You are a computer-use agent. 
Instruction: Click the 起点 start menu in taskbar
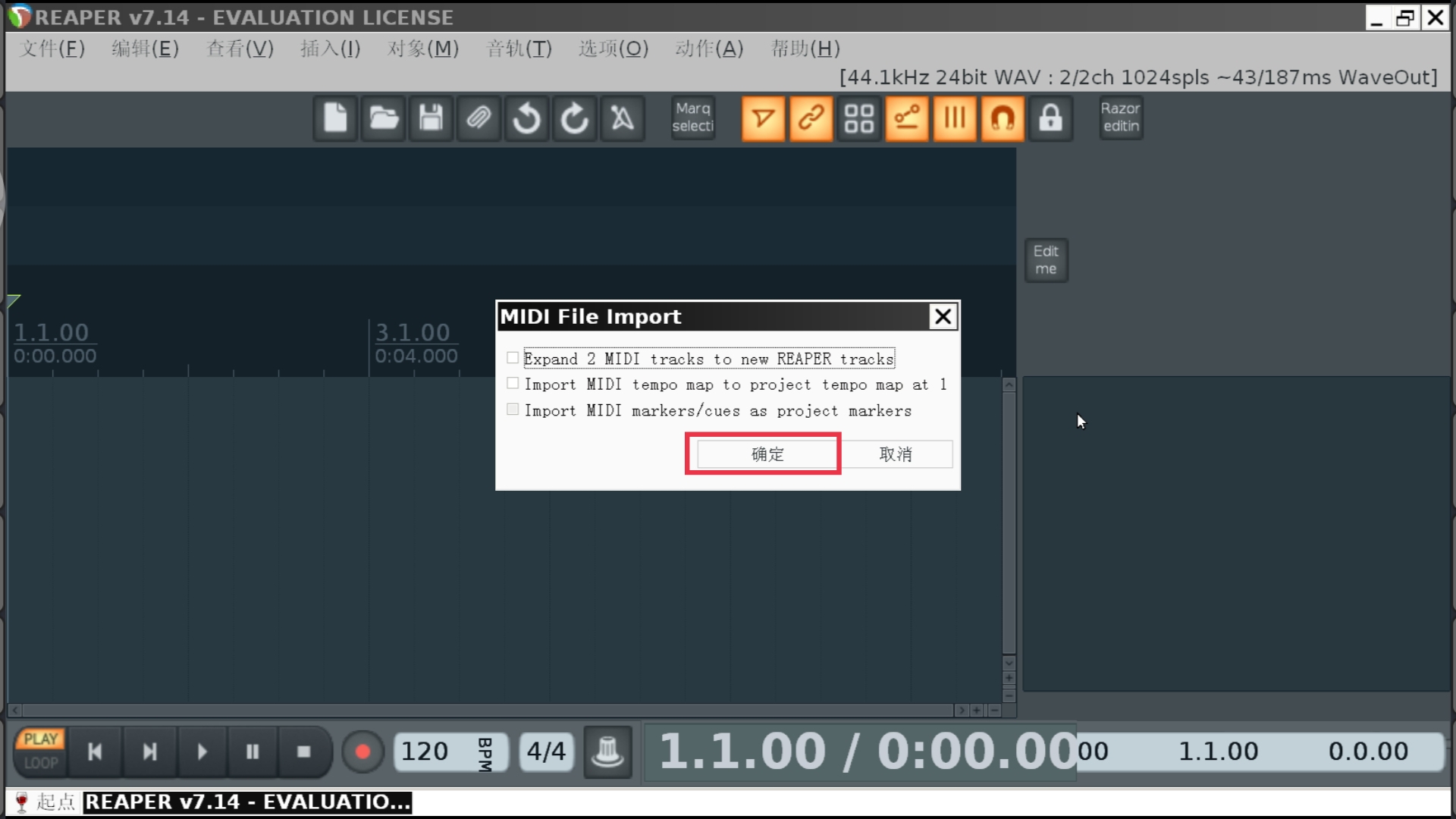click(45, 802)
